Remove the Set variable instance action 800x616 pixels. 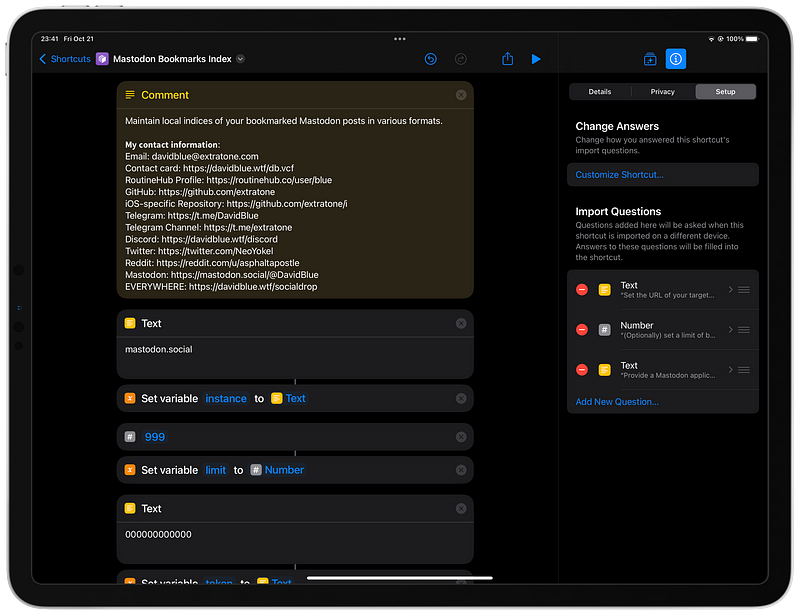461,398
